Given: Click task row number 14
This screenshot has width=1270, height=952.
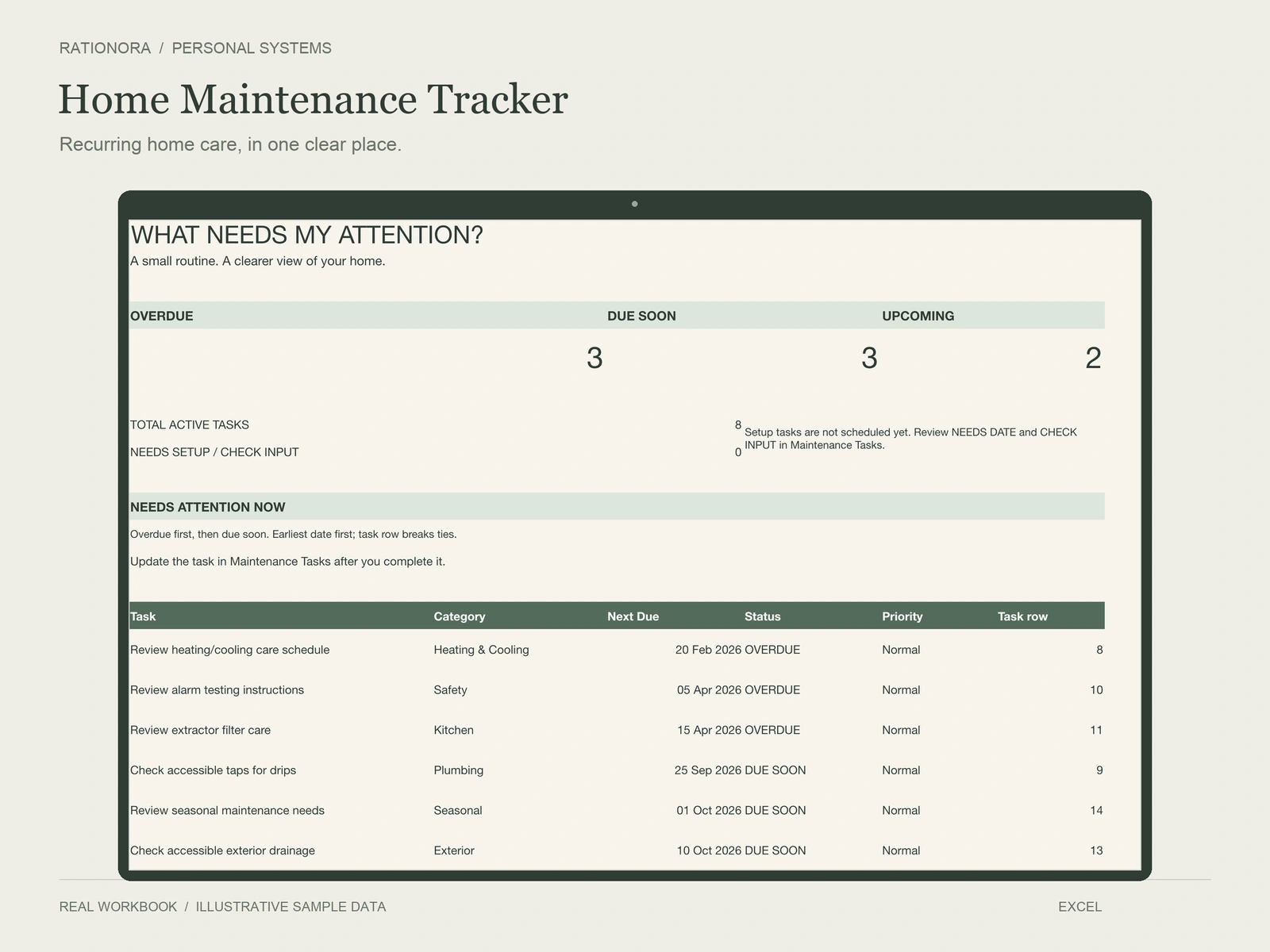Looking at the screenshot, I should [x=1096, y=810].
